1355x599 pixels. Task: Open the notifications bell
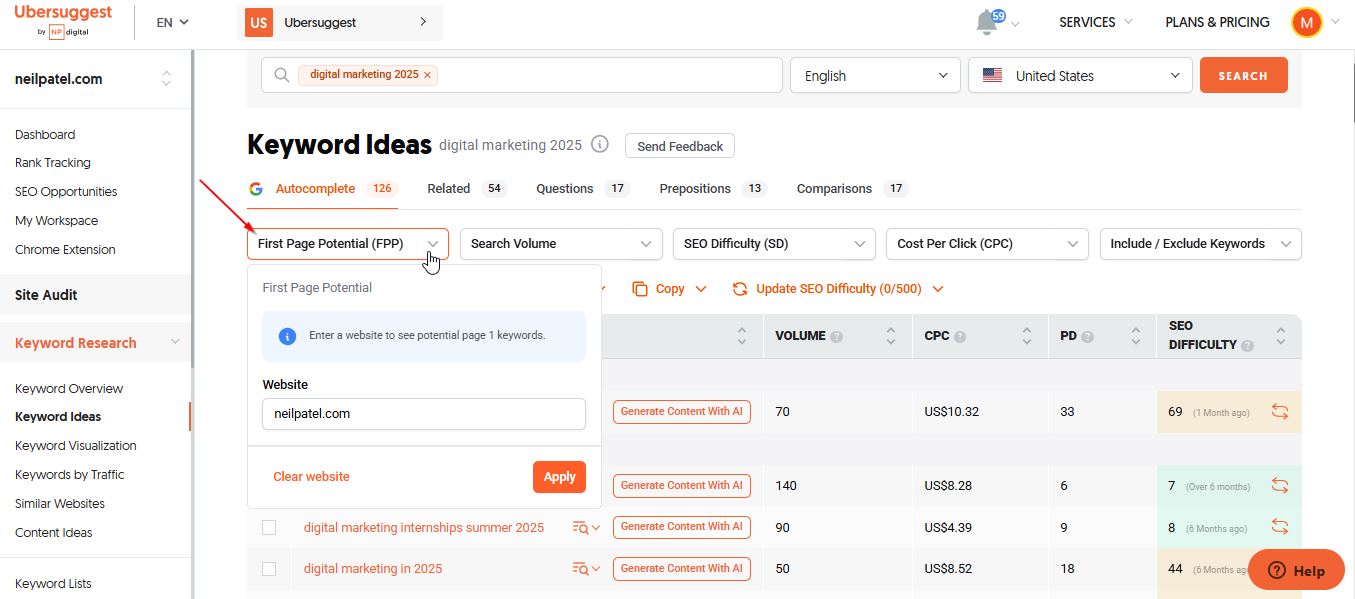(988, 21)
